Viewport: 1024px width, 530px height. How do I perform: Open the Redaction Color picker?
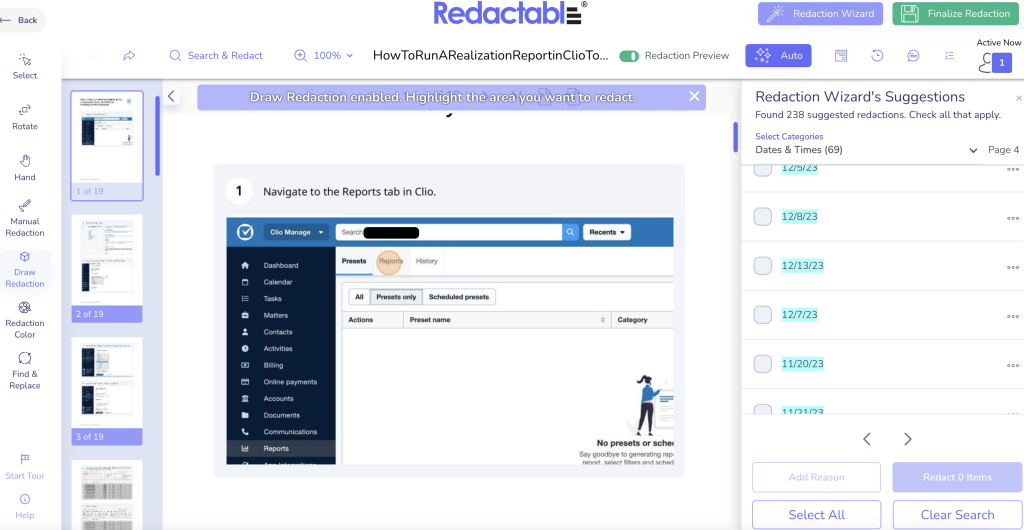pyautogui.click(x=25, y=319)
